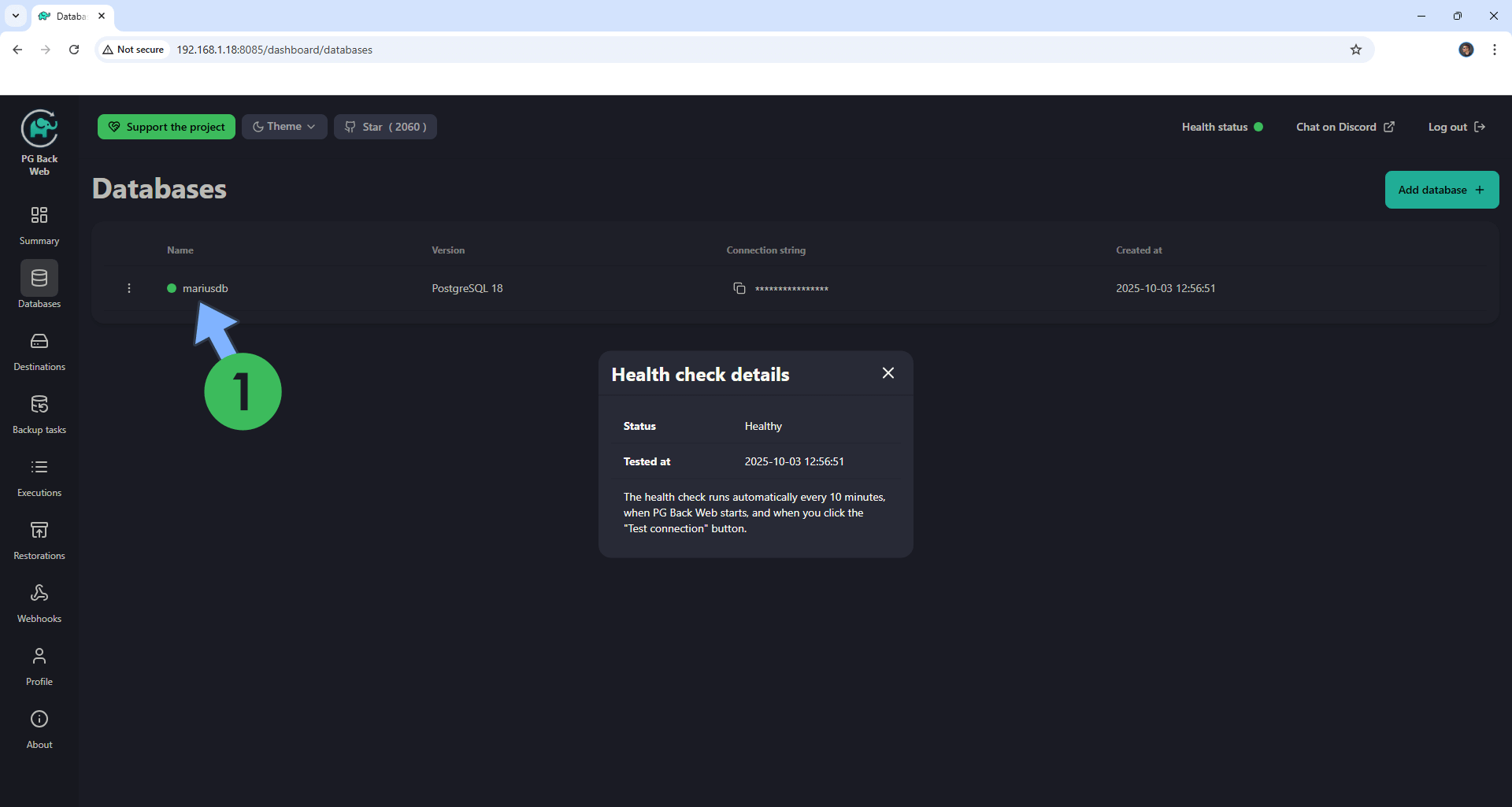Open Webhooks settings

coord(39,602)
